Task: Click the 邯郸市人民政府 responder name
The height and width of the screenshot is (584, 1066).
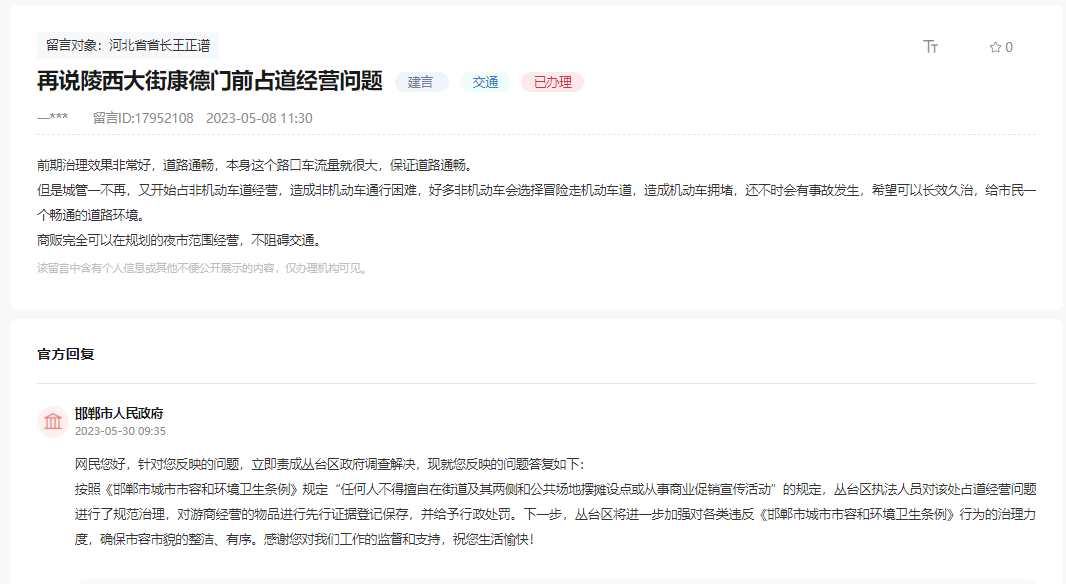Action: click(119, 413)
